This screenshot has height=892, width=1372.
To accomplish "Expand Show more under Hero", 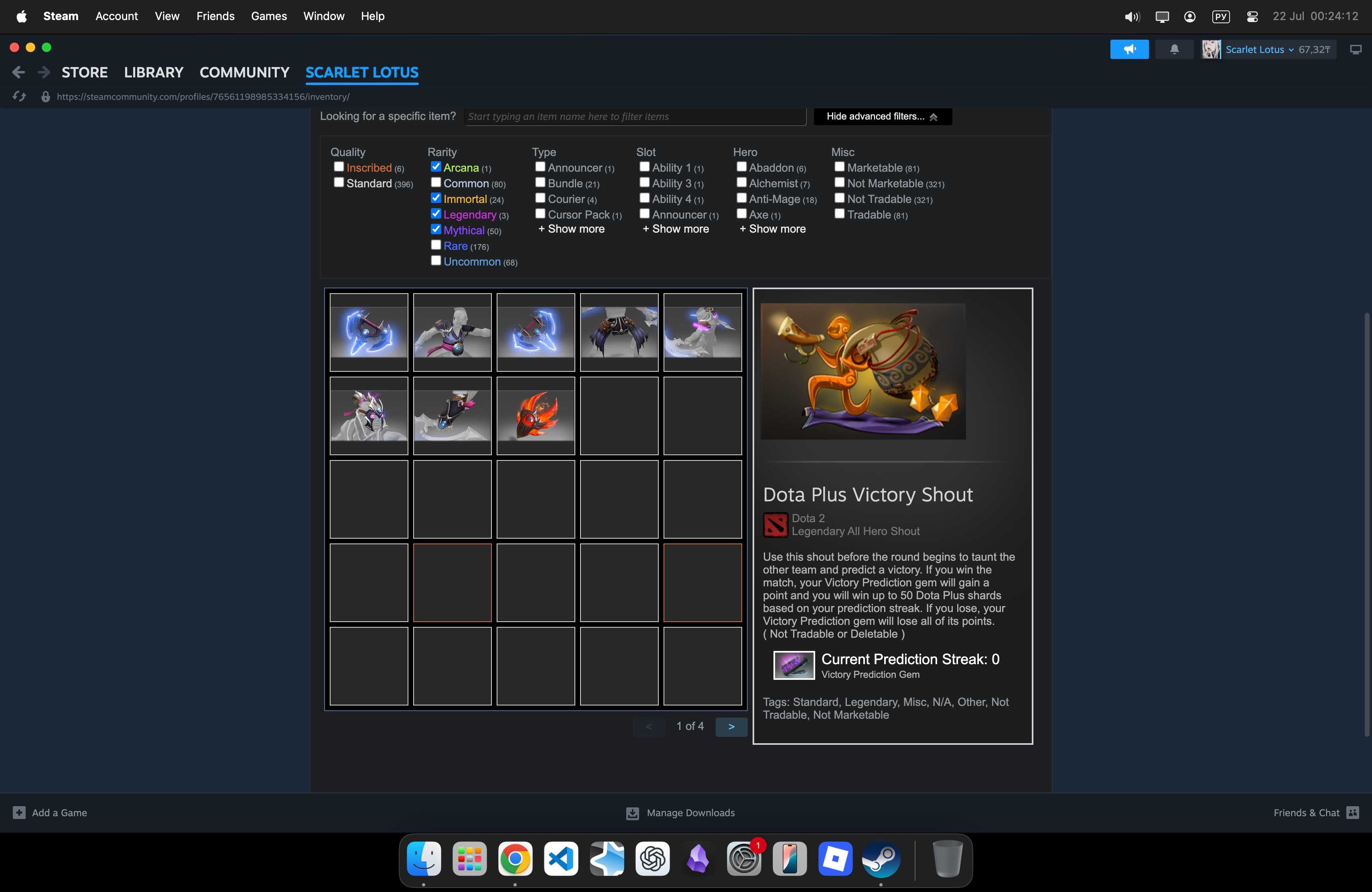I will [x=773, y=229].
